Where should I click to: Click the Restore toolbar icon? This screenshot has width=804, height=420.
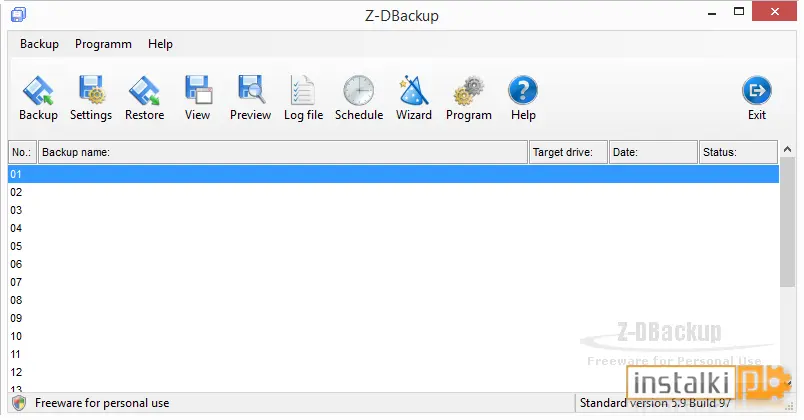click(145, 90)
